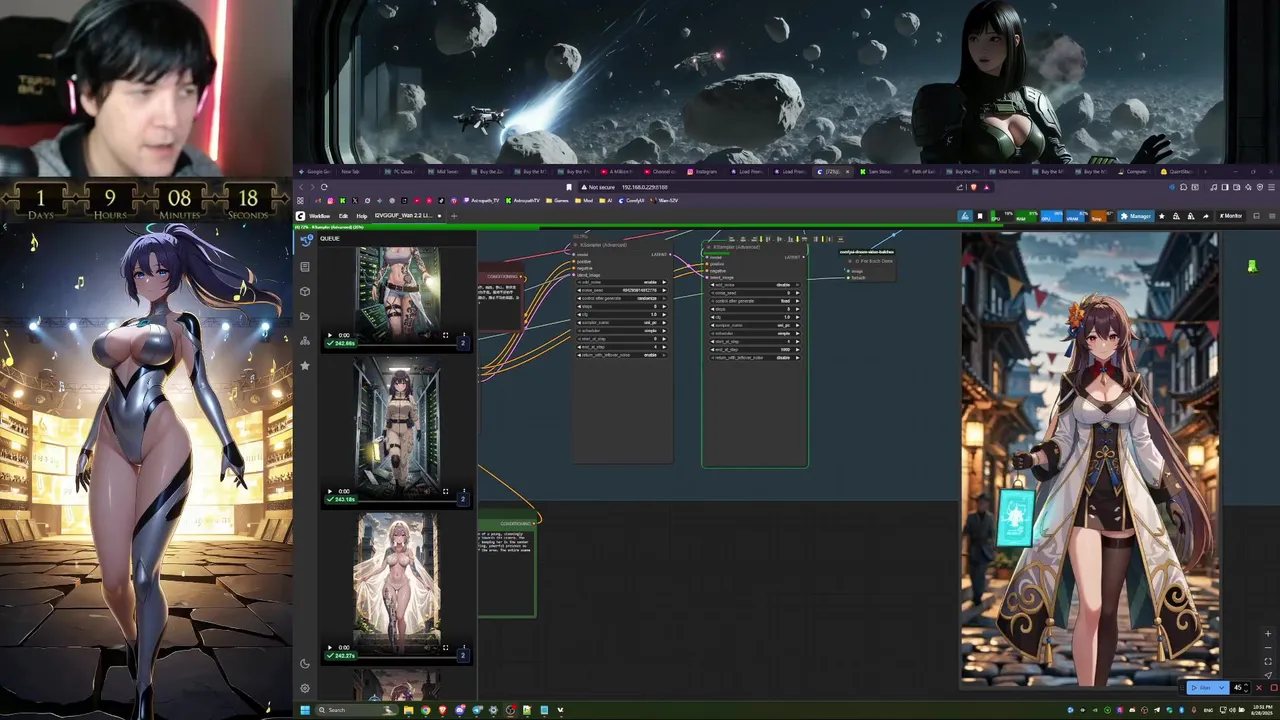Click more options dots on 242.66s video

pyautogui.click(x=462, y=337)
